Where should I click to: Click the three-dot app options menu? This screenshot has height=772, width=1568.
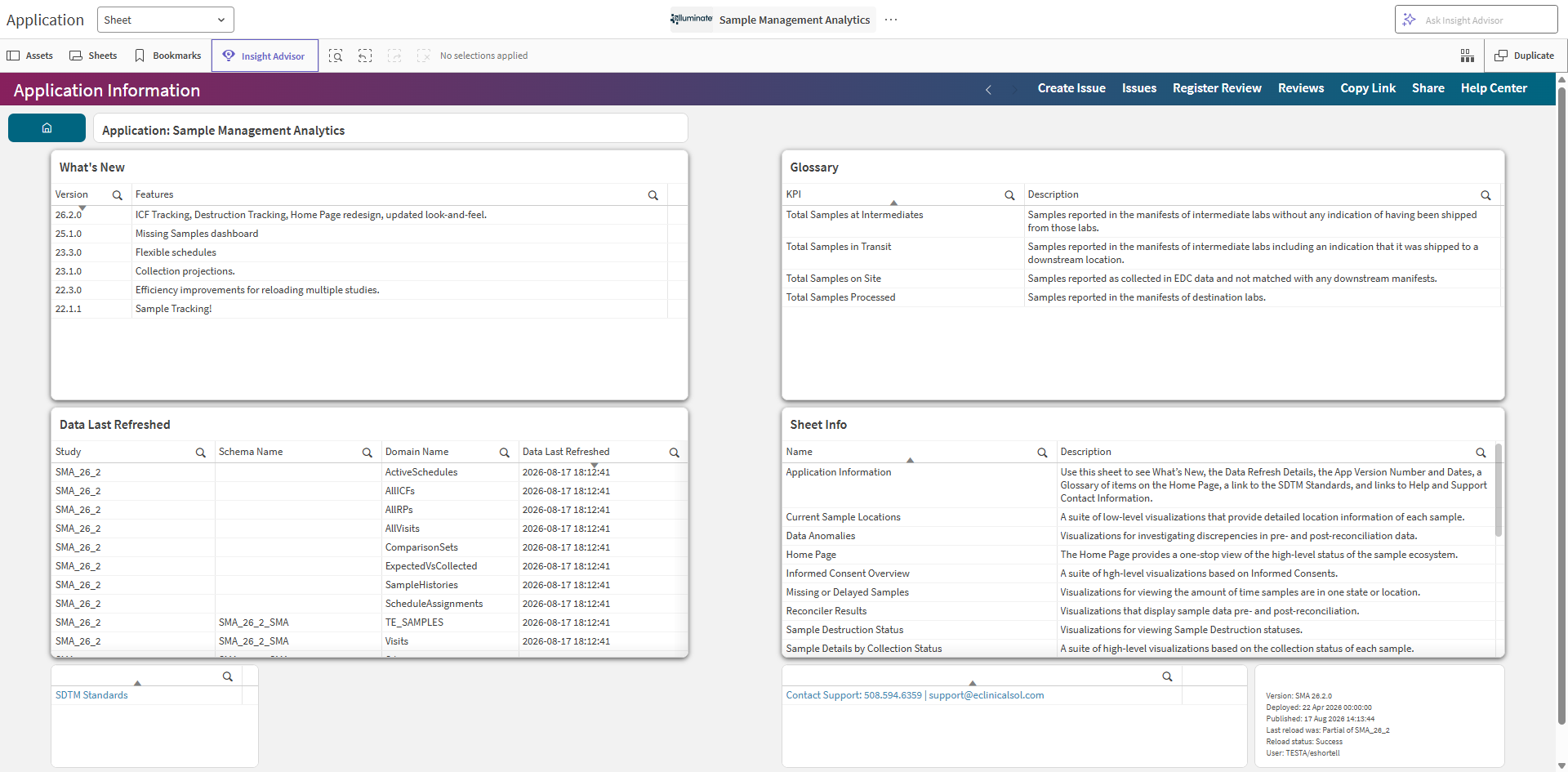click(891, 20)
